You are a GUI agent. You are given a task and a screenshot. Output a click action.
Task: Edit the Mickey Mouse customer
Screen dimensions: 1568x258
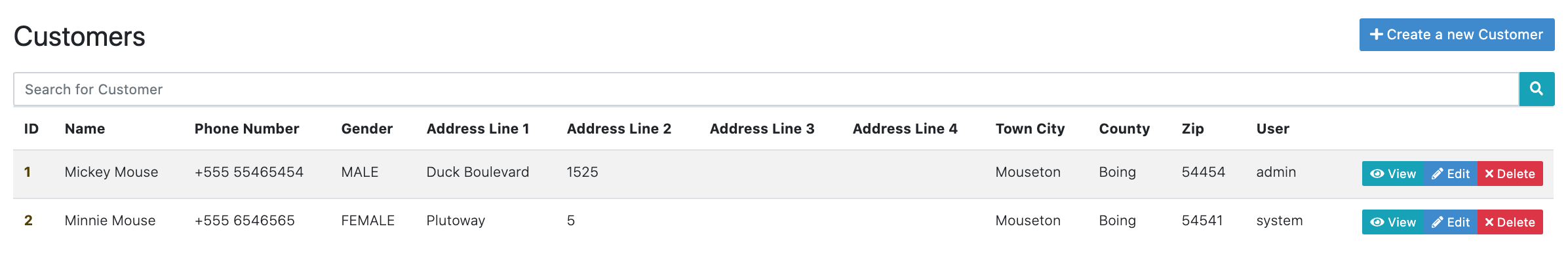(x=1451, y=174)
